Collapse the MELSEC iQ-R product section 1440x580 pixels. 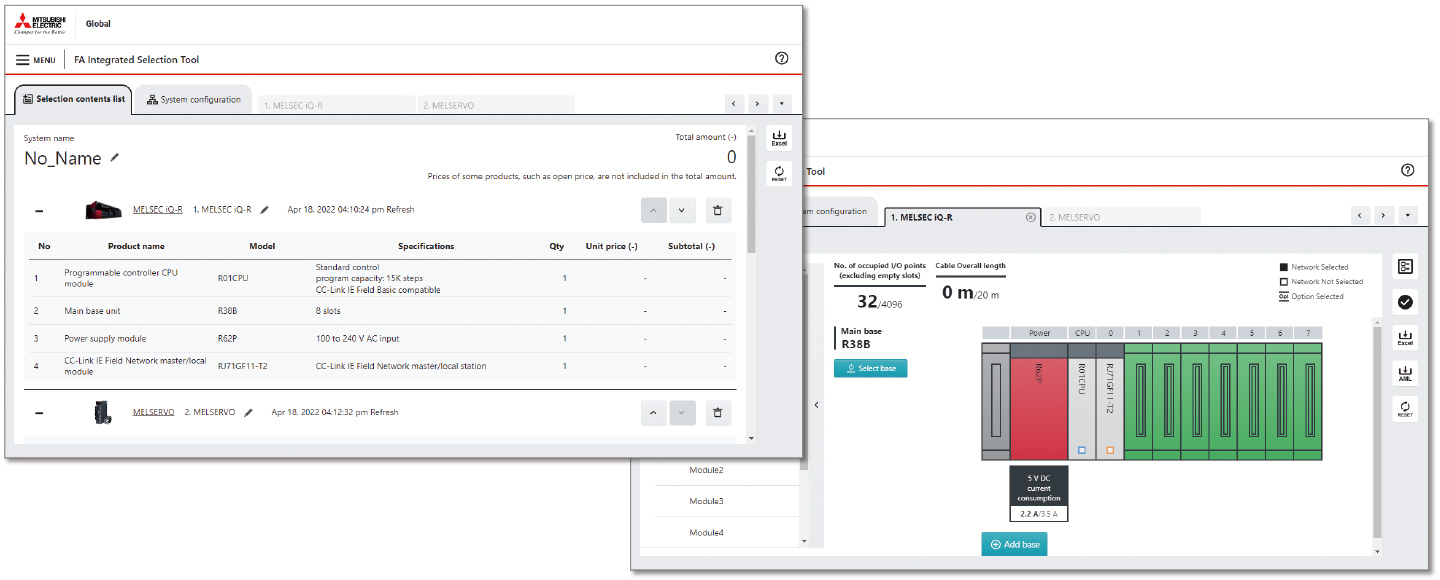39,211
